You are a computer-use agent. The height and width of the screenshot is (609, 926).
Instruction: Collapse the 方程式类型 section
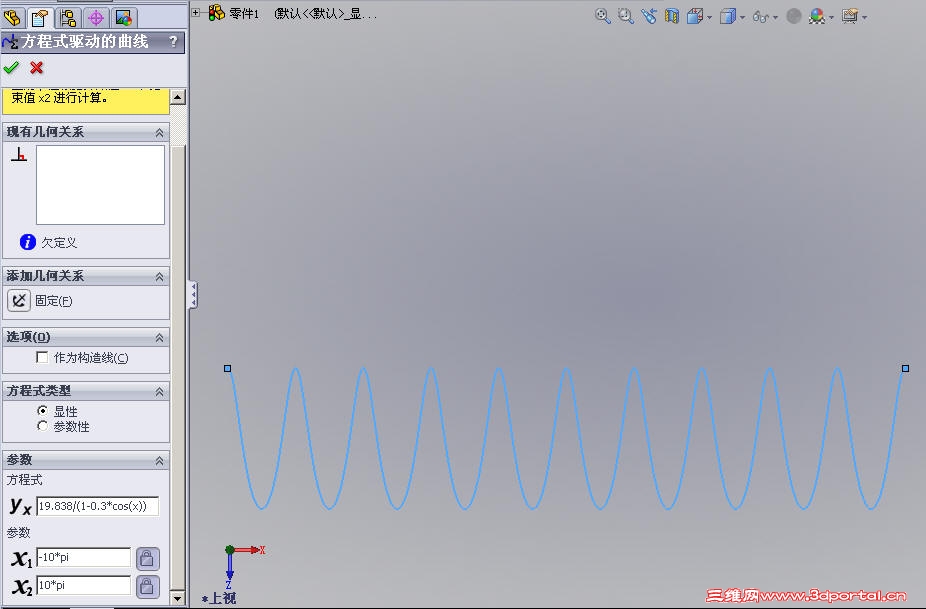159,392
